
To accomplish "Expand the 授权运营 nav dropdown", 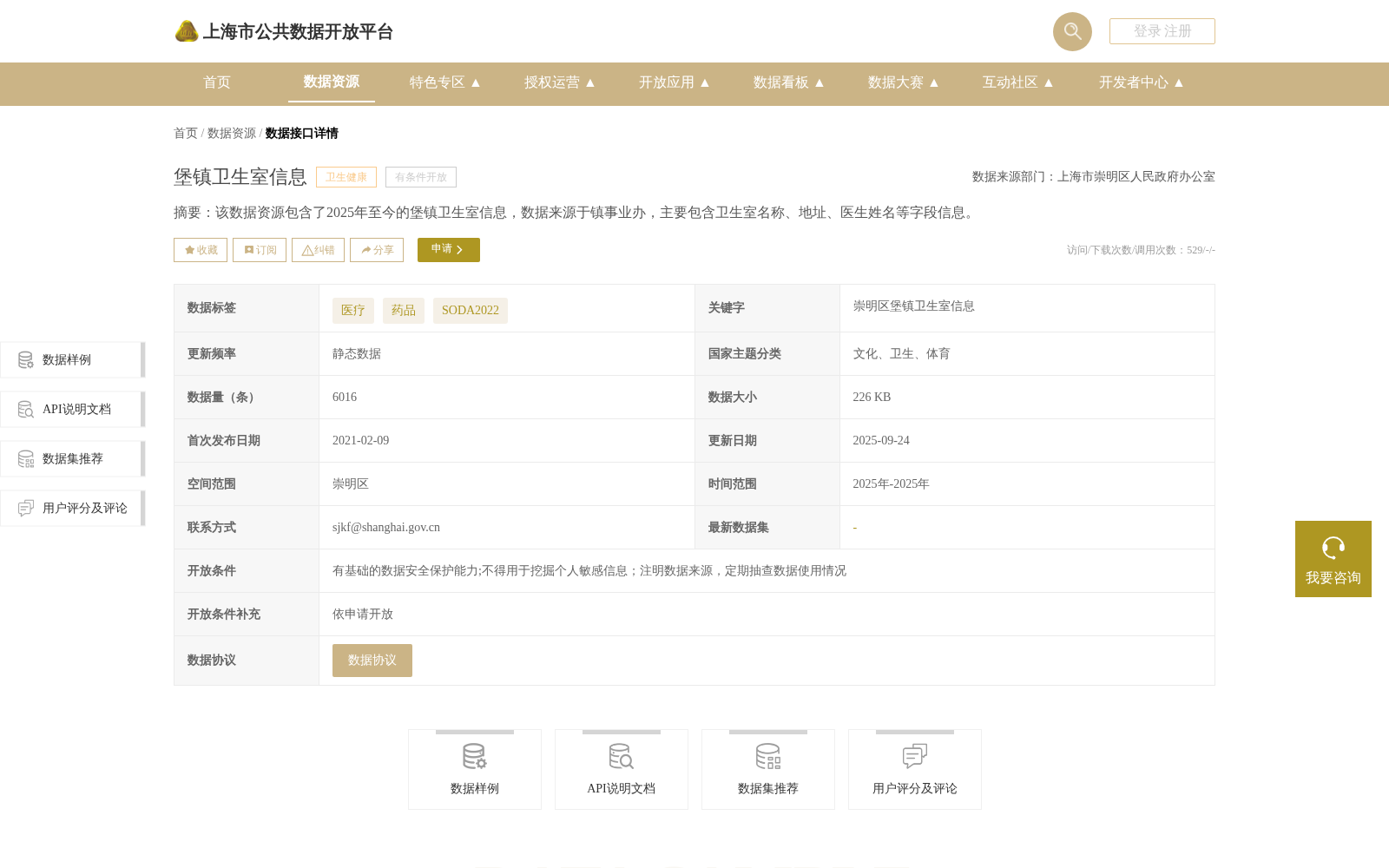I will tap(560, 82).
